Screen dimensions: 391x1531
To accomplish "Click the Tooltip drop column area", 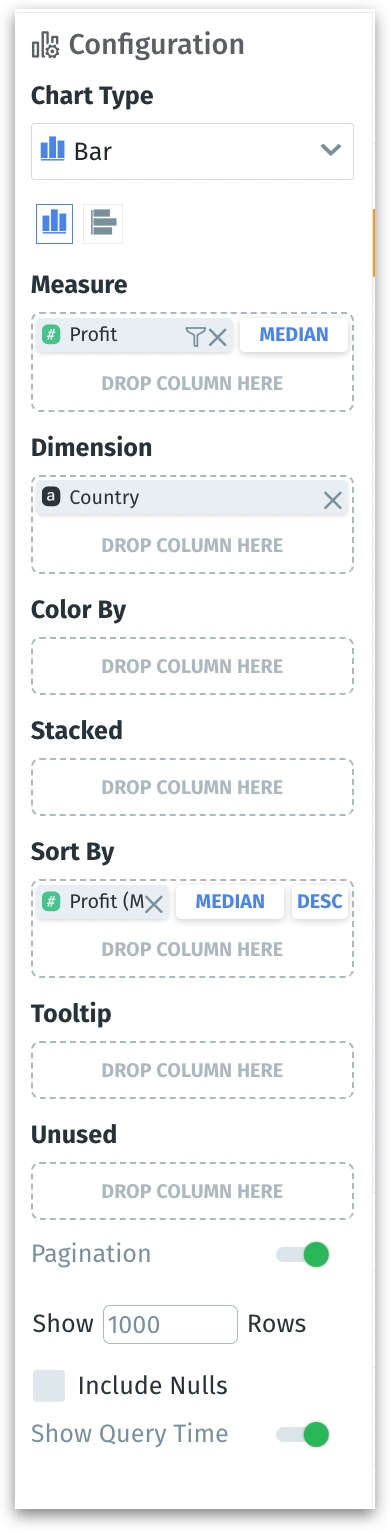I will tap(192, 1070).
